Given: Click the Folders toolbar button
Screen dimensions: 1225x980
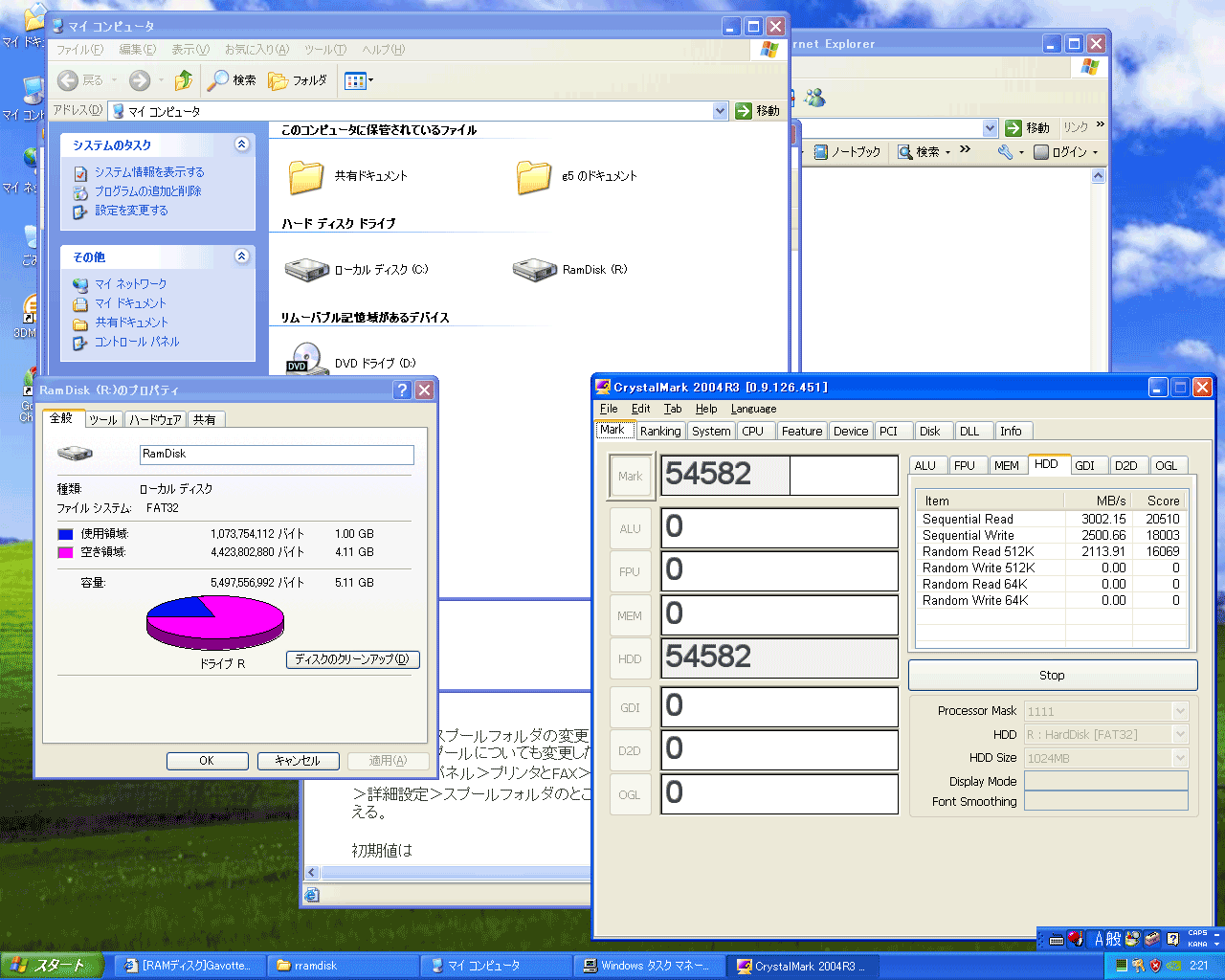Looking at the screenshot, I should (x=298, y=80).
